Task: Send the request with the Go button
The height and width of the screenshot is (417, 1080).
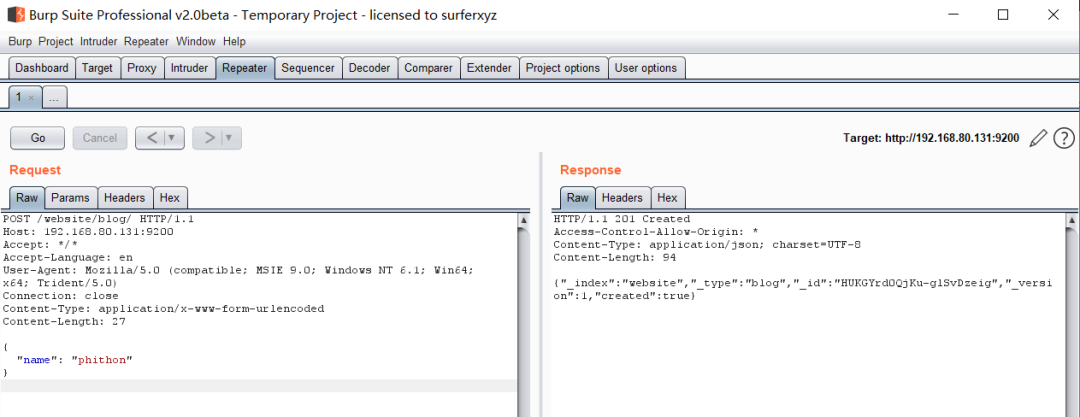Action: pos(38,138)
